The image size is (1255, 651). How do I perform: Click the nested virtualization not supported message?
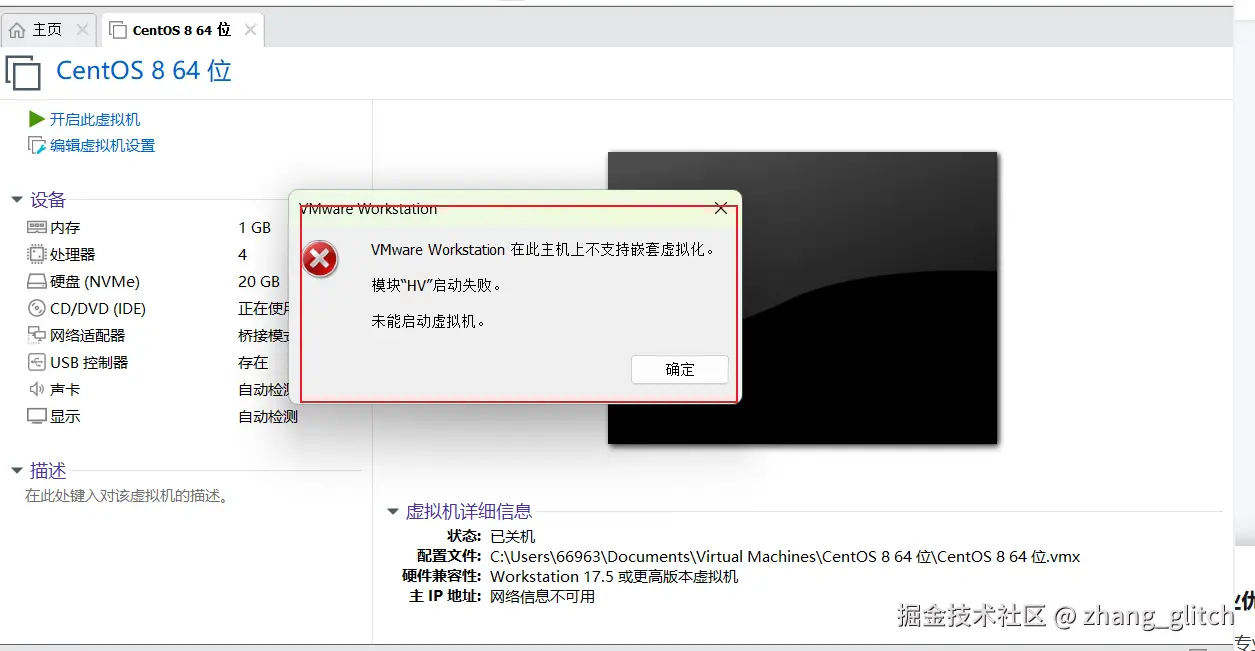coord(544,249)
